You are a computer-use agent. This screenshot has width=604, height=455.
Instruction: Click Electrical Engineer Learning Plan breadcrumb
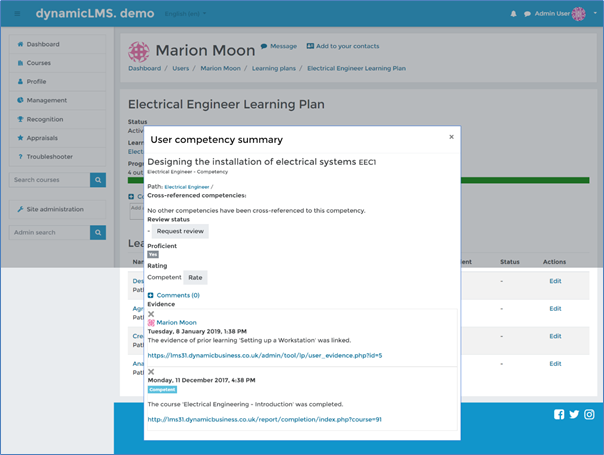tap(356, 68)
